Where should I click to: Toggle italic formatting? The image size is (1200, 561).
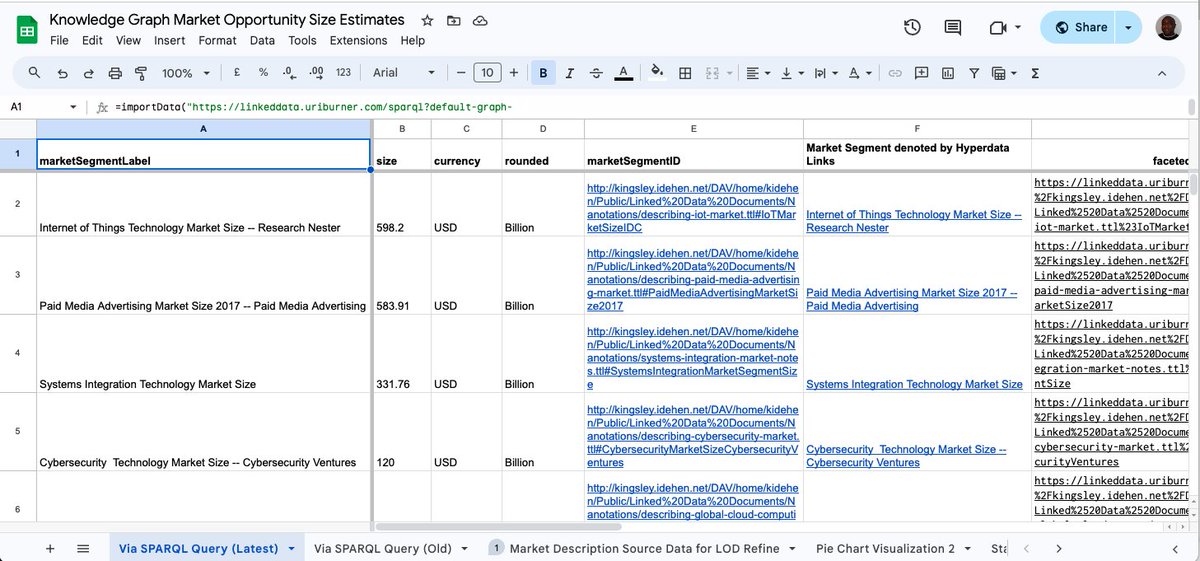570,73
